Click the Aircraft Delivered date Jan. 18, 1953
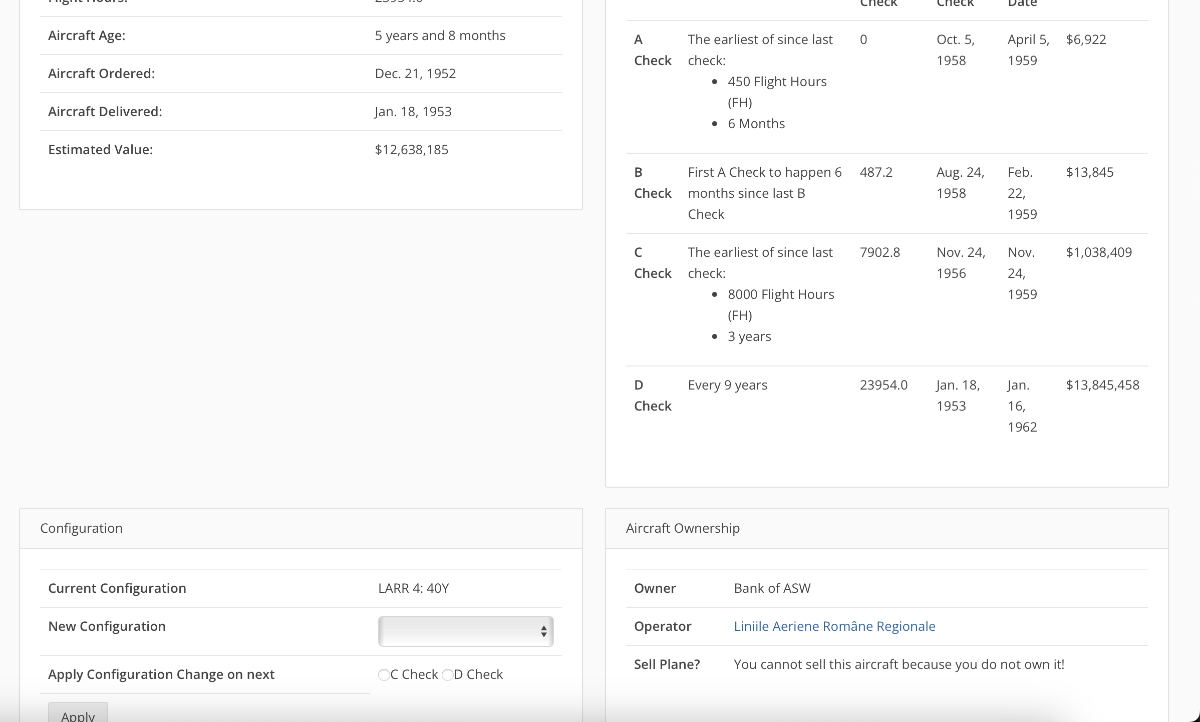 [413, 112]
